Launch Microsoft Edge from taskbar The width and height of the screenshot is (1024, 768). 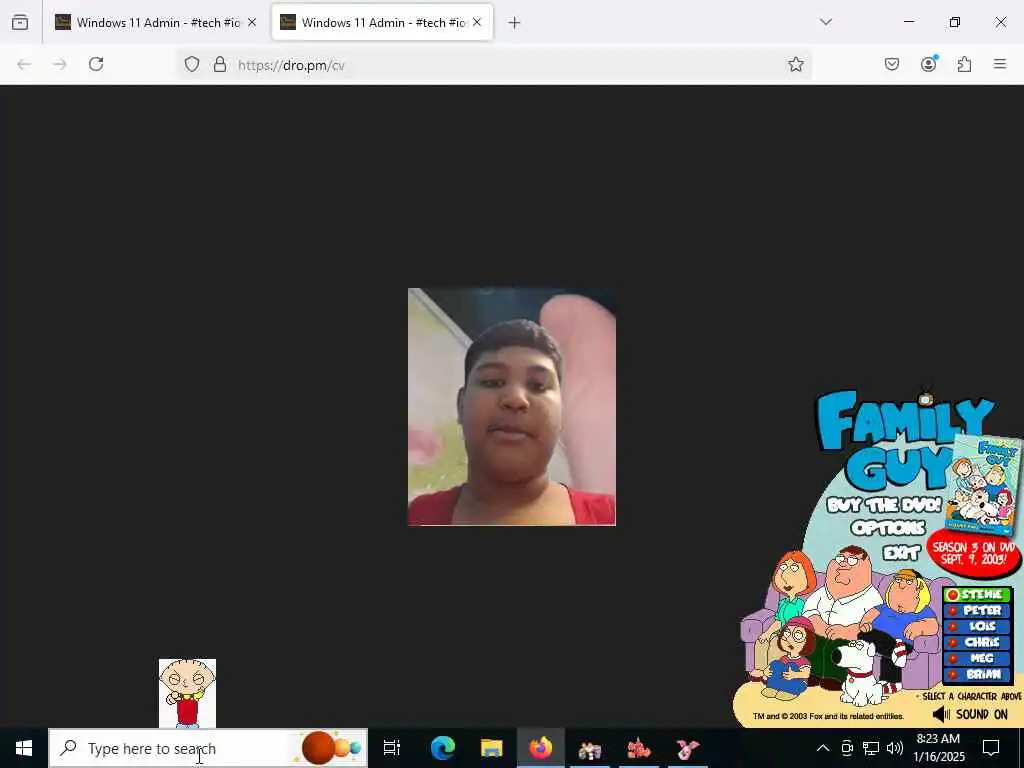(x=442, y=748)
